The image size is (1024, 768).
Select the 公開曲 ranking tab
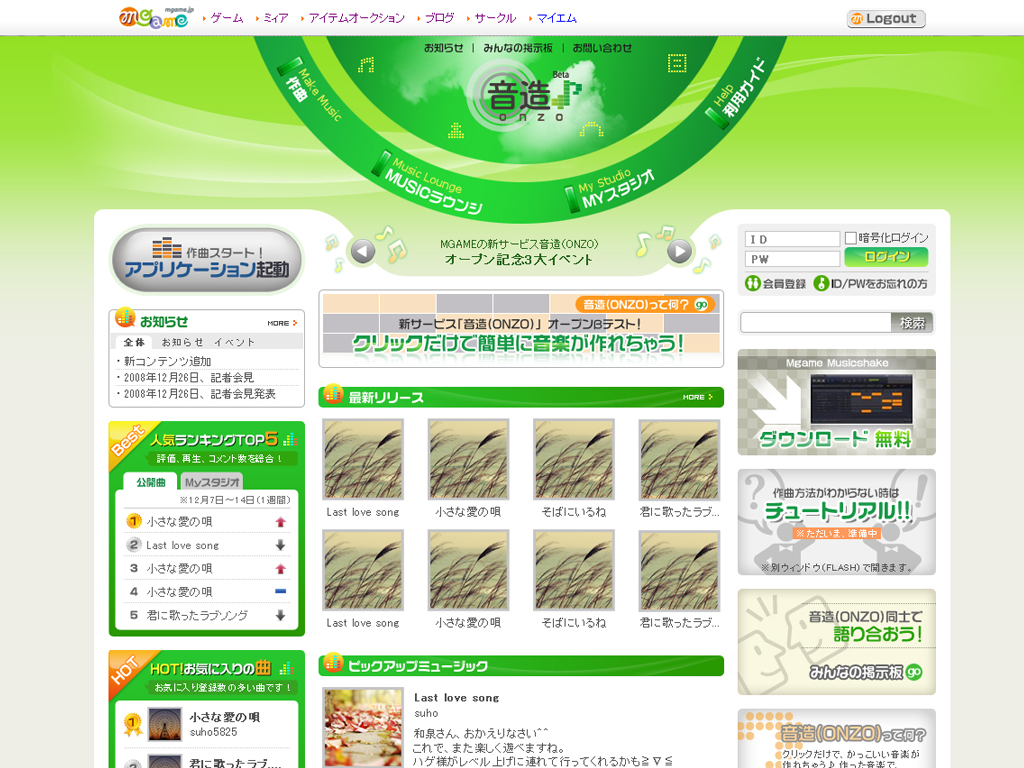pyautogui.click(x=150, y=482)
